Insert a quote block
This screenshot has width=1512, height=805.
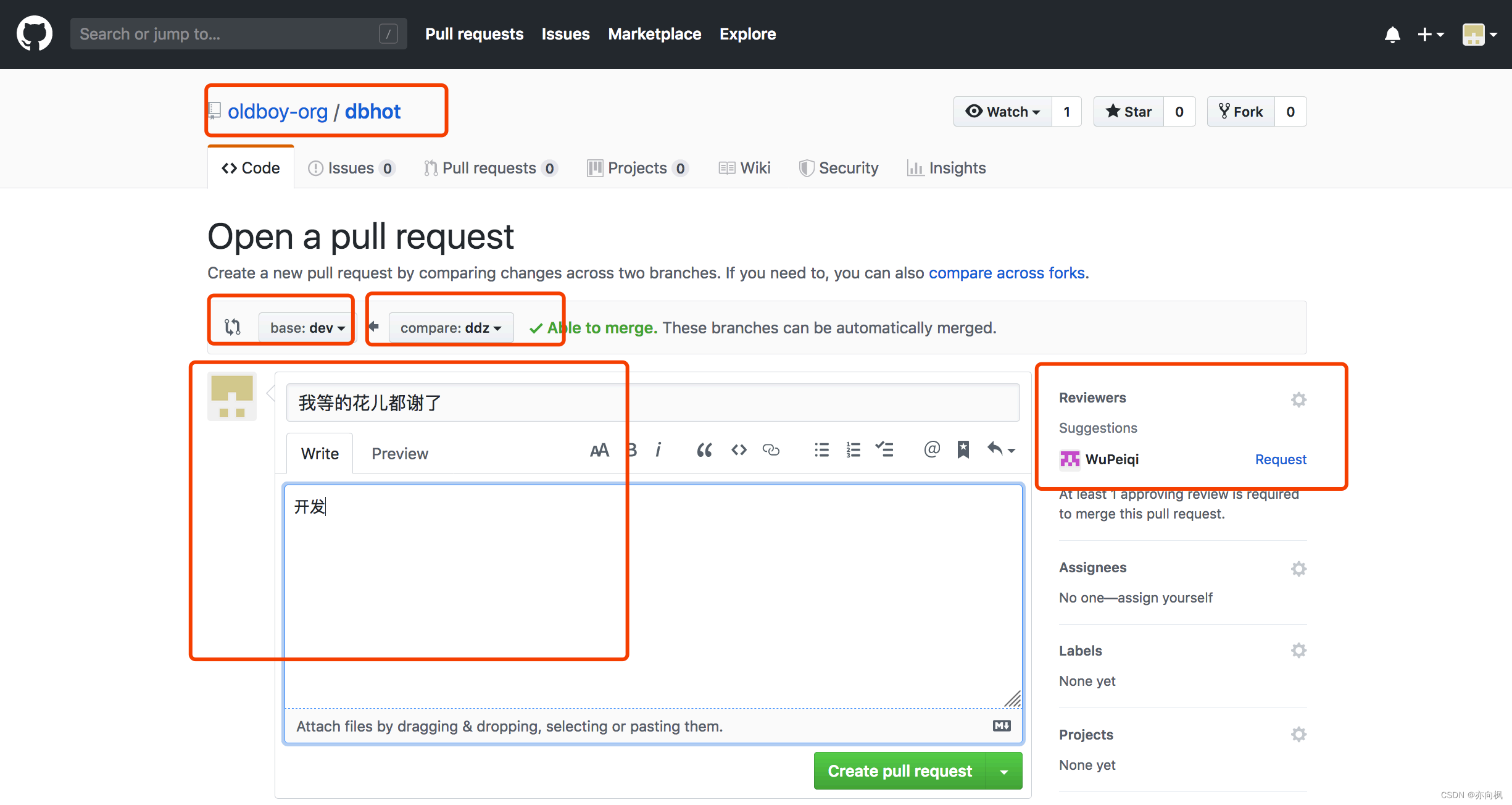[704, 451]
